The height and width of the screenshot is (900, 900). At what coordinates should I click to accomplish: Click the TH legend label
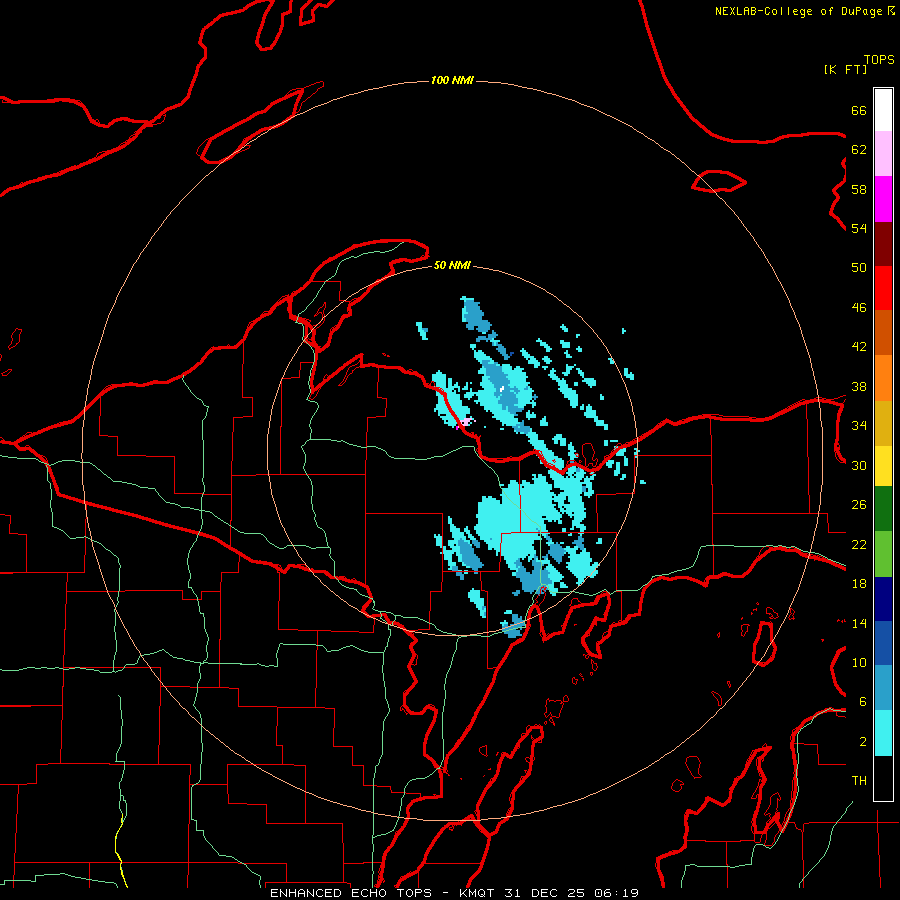click(859, 781)
